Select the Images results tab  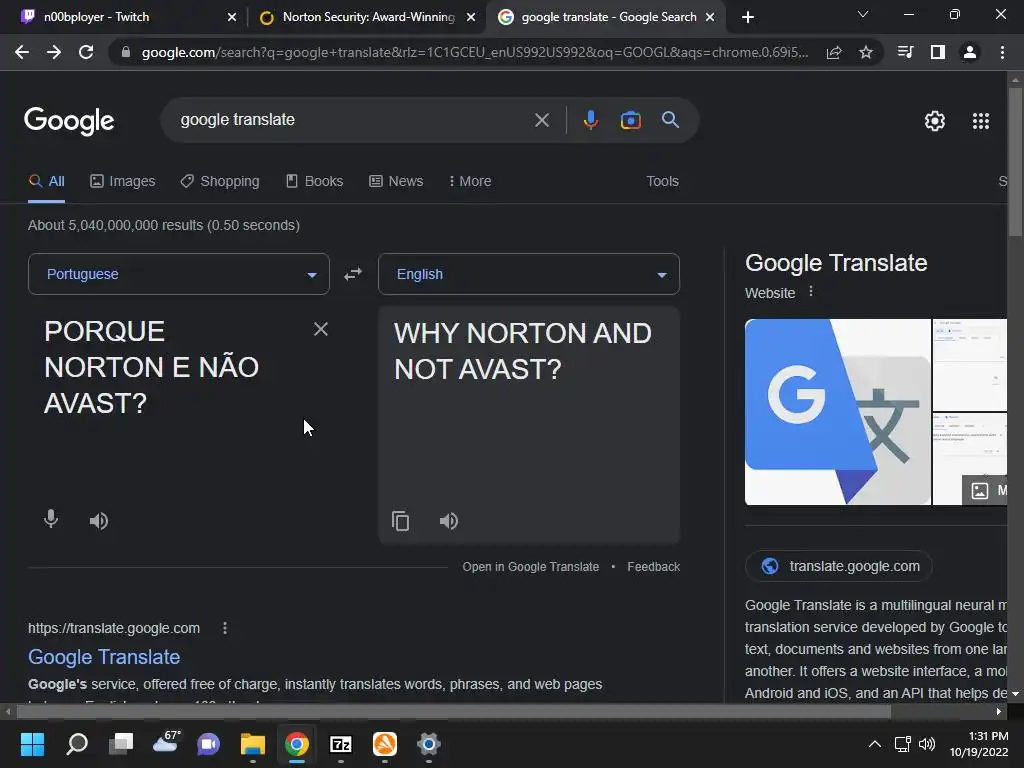tap(123, 182)
